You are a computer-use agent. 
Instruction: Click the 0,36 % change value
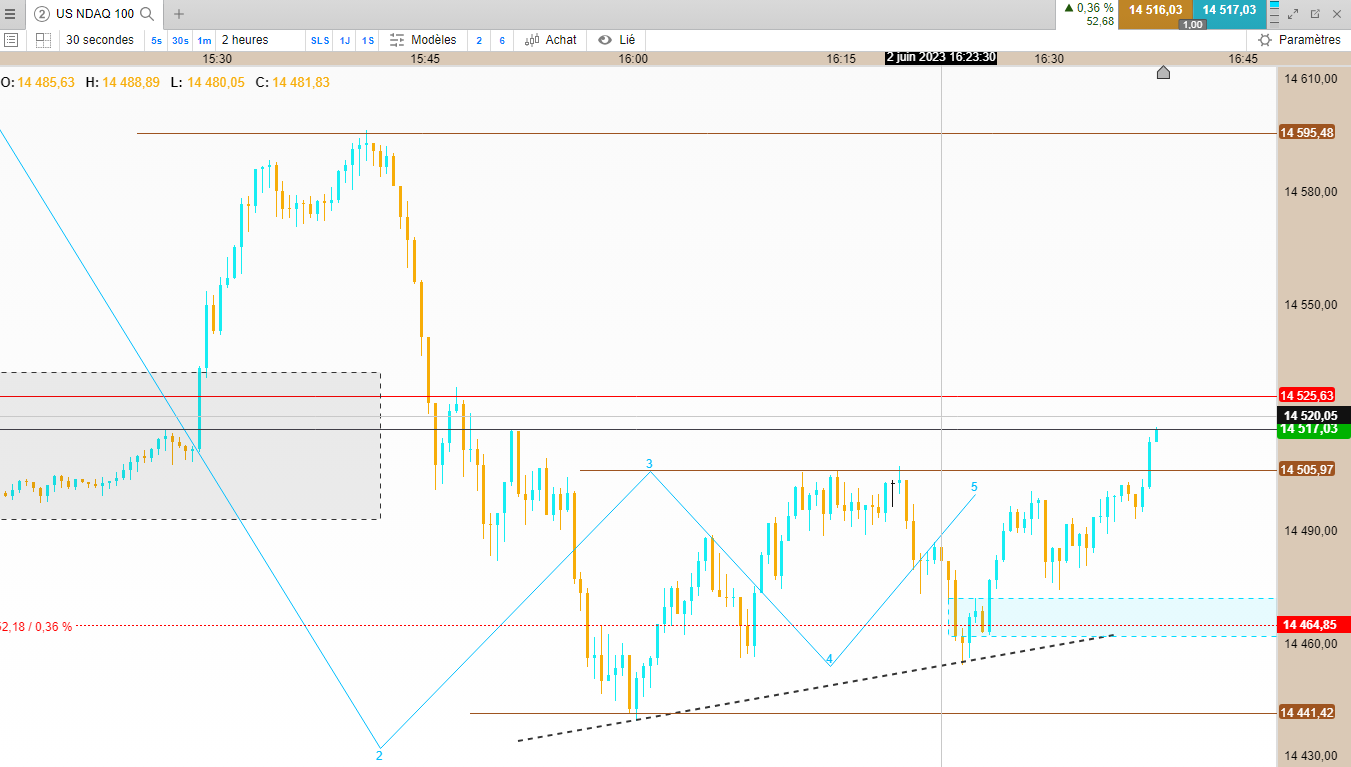(1095, 7)
